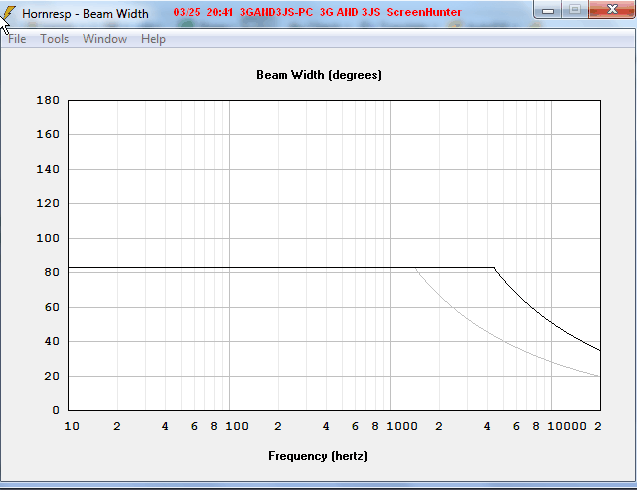Image resolution: width=637 pixels, height=490 pixels.
Task: Click the 'Frequency (hertz)' axis label
Action: [318, 456]
